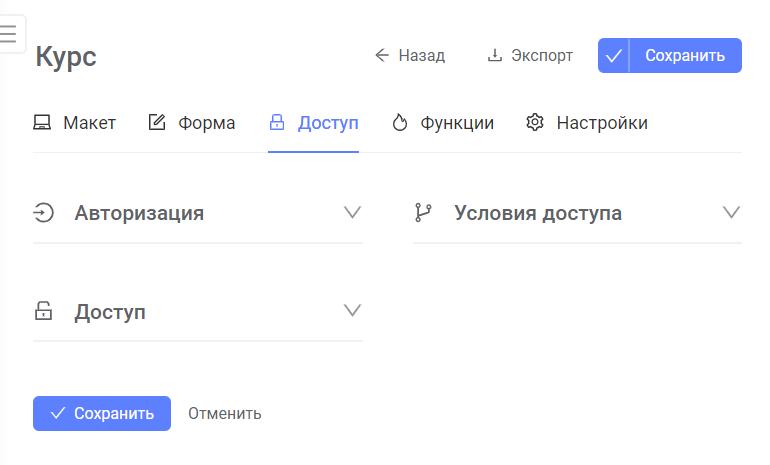
Task: Click the laptop icon beside Макет
Action: point(42,122)
